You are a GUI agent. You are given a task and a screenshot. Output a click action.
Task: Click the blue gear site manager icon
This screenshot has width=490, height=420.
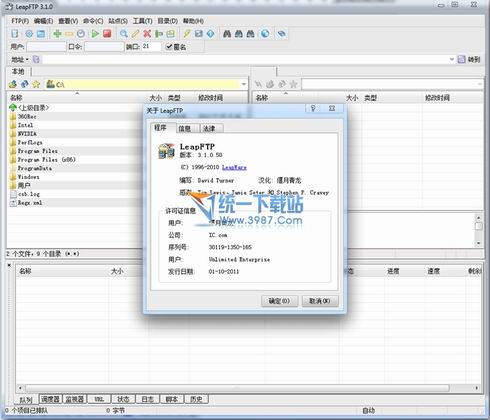coord(29,34)
